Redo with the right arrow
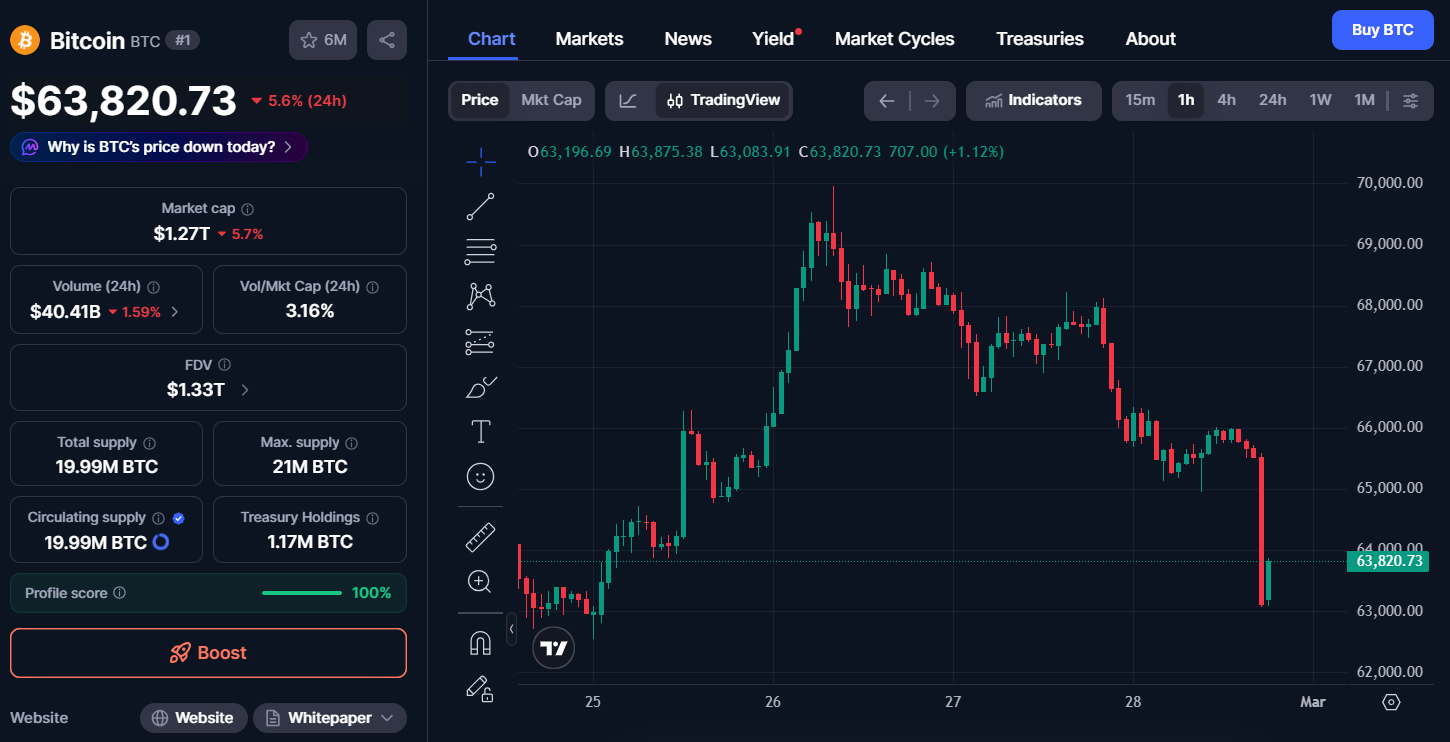 click(x=932, y=101)
